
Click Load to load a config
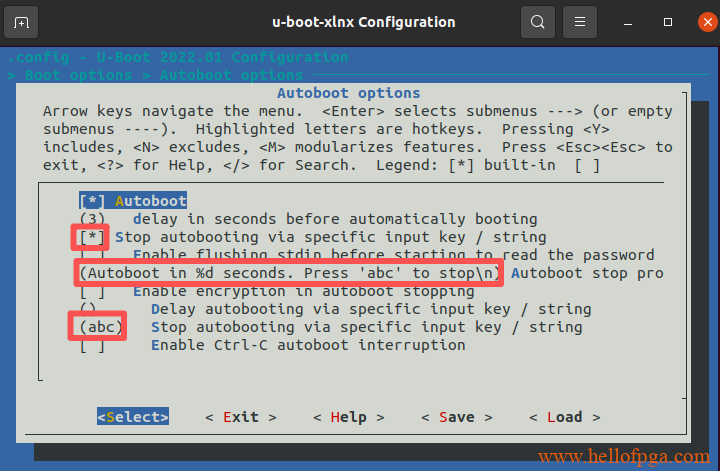click(564, 416)
